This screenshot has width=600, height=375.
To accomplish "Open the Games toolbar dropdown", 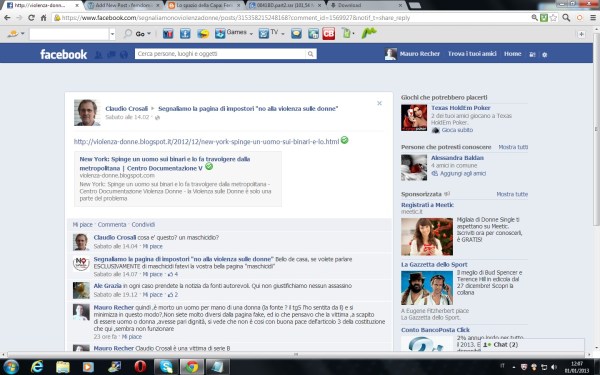I will [x=251, y=34].
